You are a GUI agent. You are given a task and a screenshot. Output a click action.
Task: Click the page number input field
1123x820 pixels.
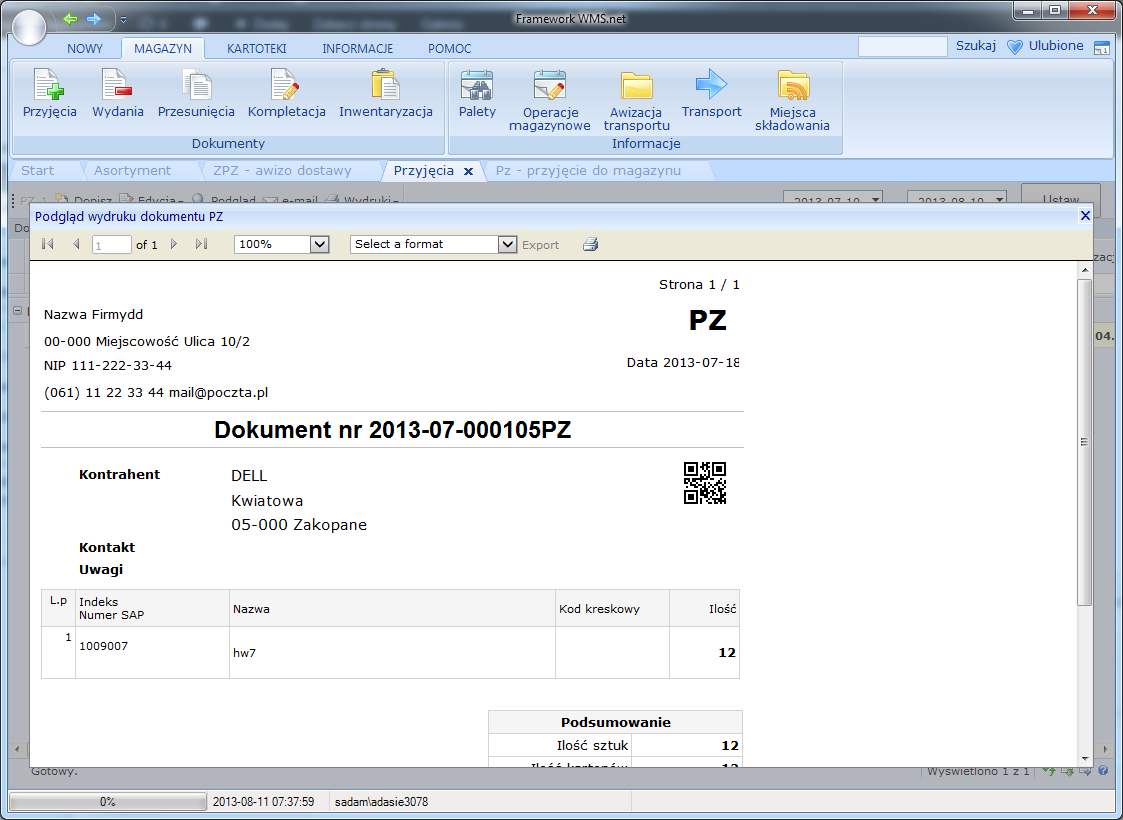(x=112, y=245)
